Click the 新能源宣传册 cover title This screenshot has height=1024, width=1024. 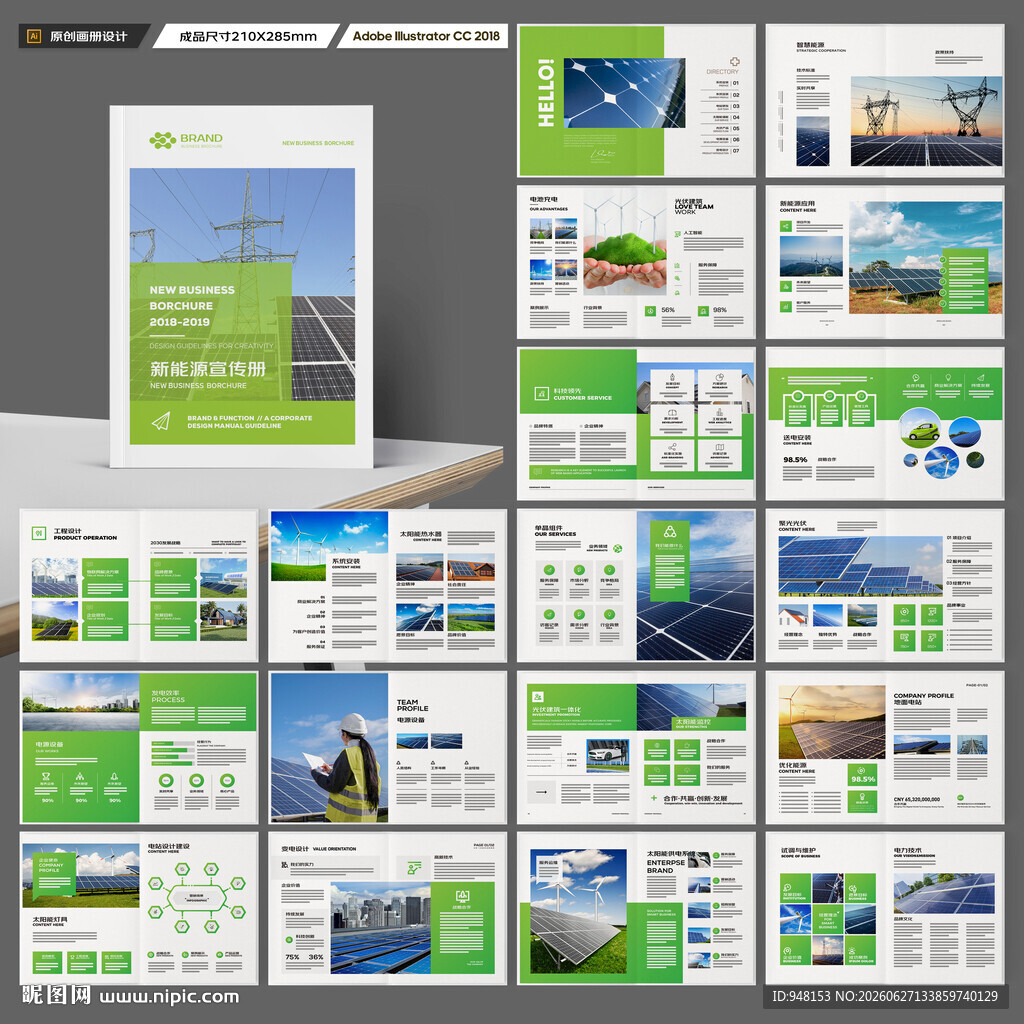pos(208,369)
